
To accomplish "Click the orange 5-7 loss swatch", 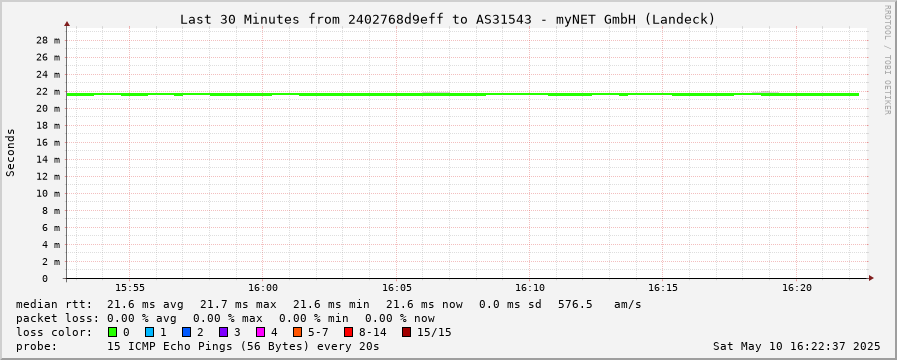I will [x=297, y=332].
